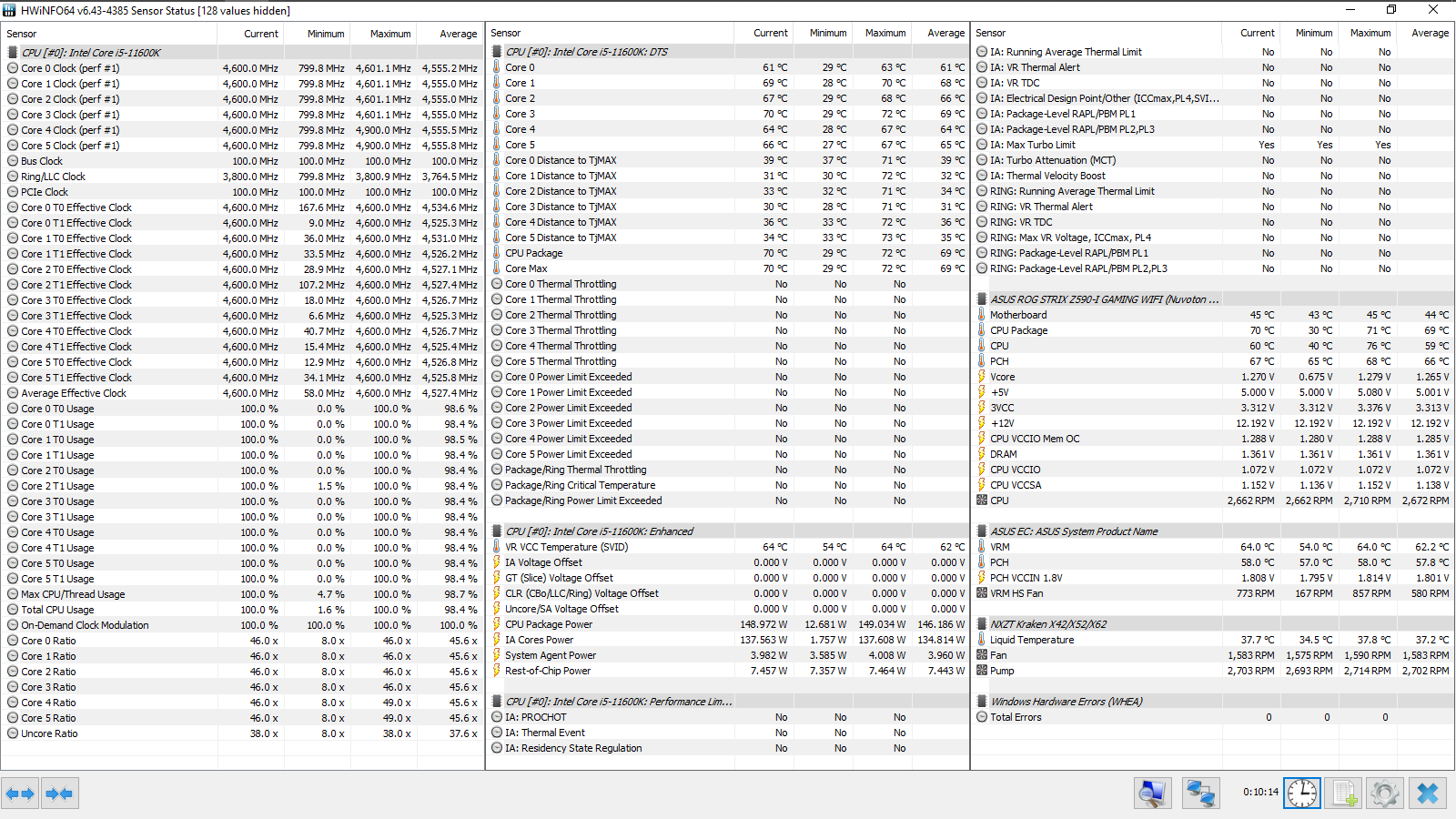This screenshot has width=1456, height=819.
Task: Click the thermometer icon beside Motherboard
Action: pos(982,315)
